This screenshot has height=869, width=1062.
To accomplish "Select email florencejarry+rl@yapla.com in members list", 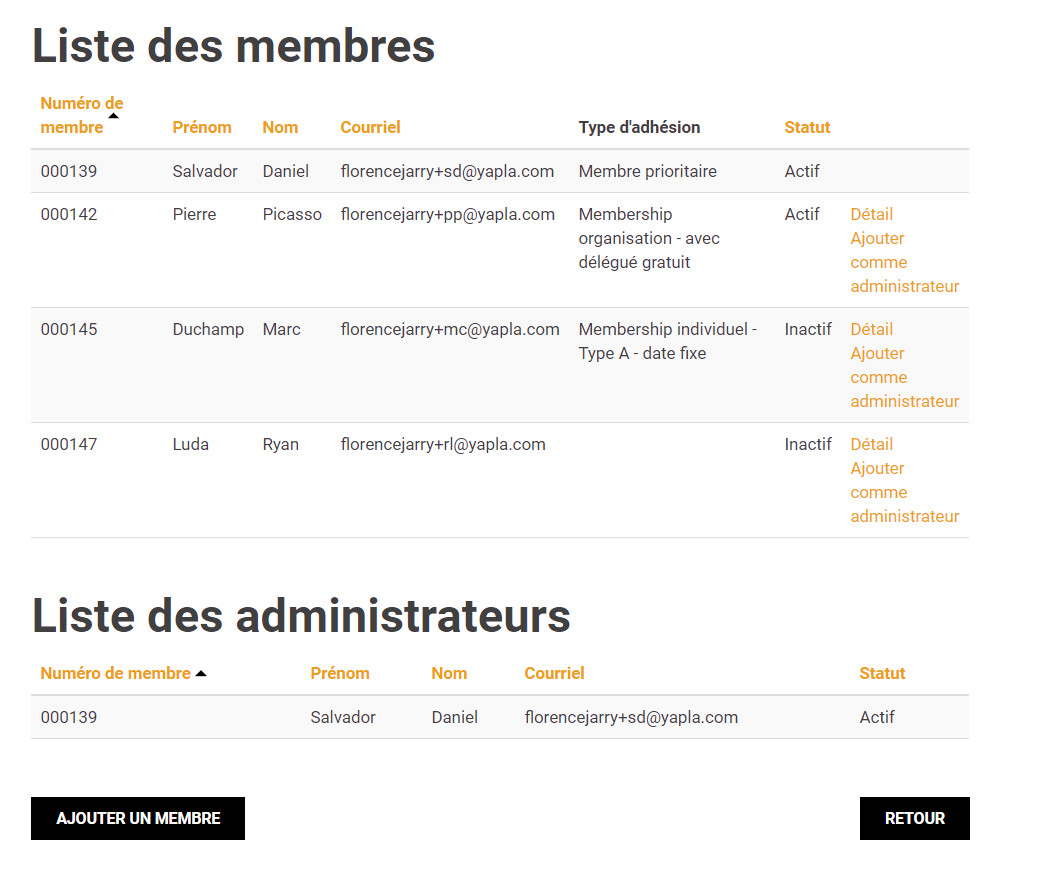I will (x=443, y=444).
